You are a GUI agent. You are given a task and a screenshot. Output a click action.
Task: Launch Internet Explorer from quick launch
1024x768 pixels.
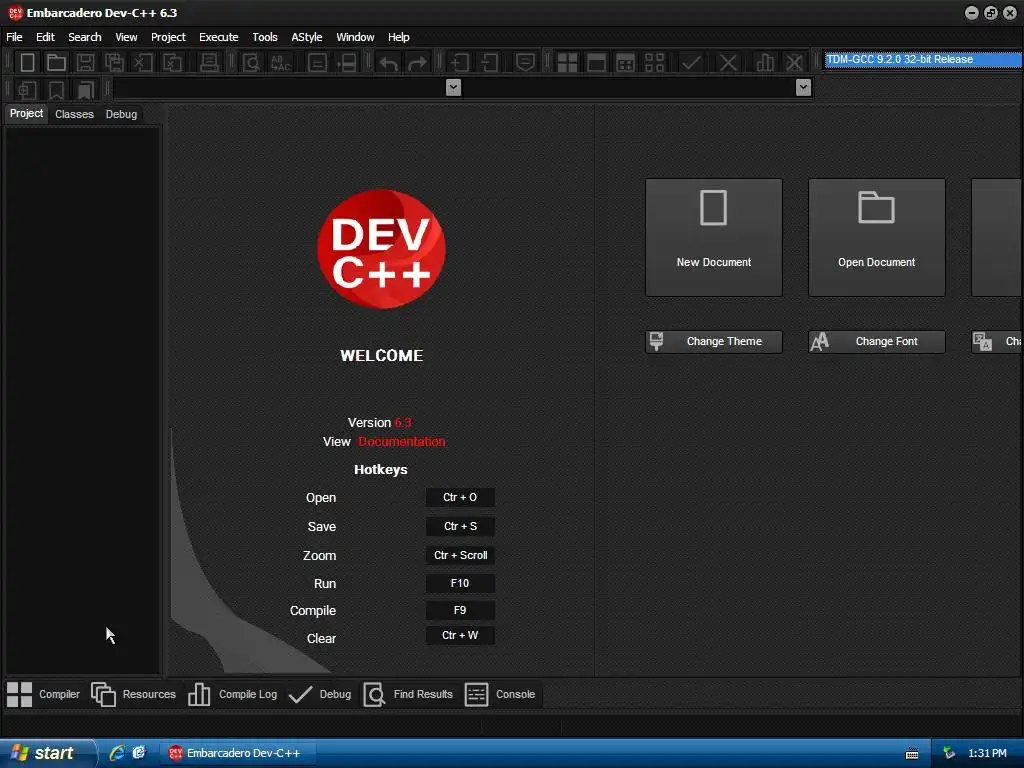point(117,754)
